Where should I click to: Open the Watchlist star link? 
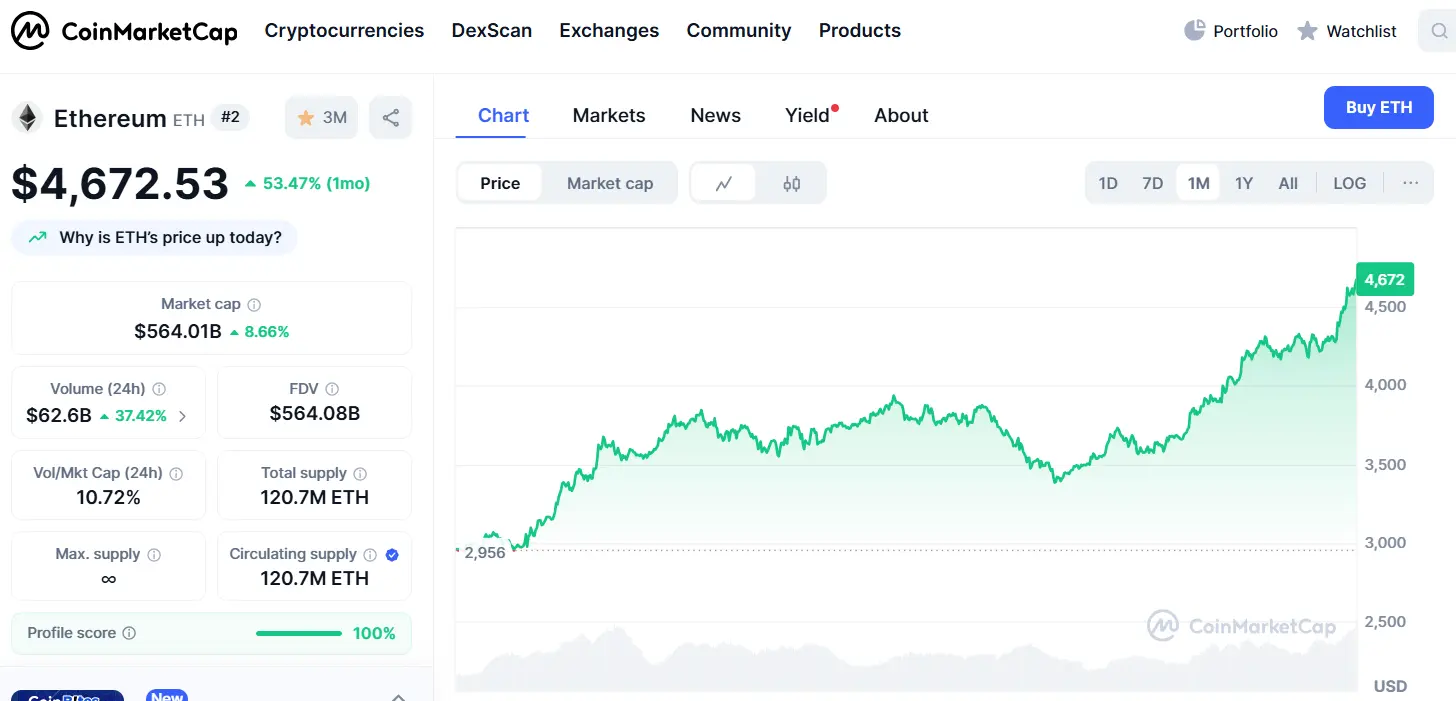click(1346, 31)
